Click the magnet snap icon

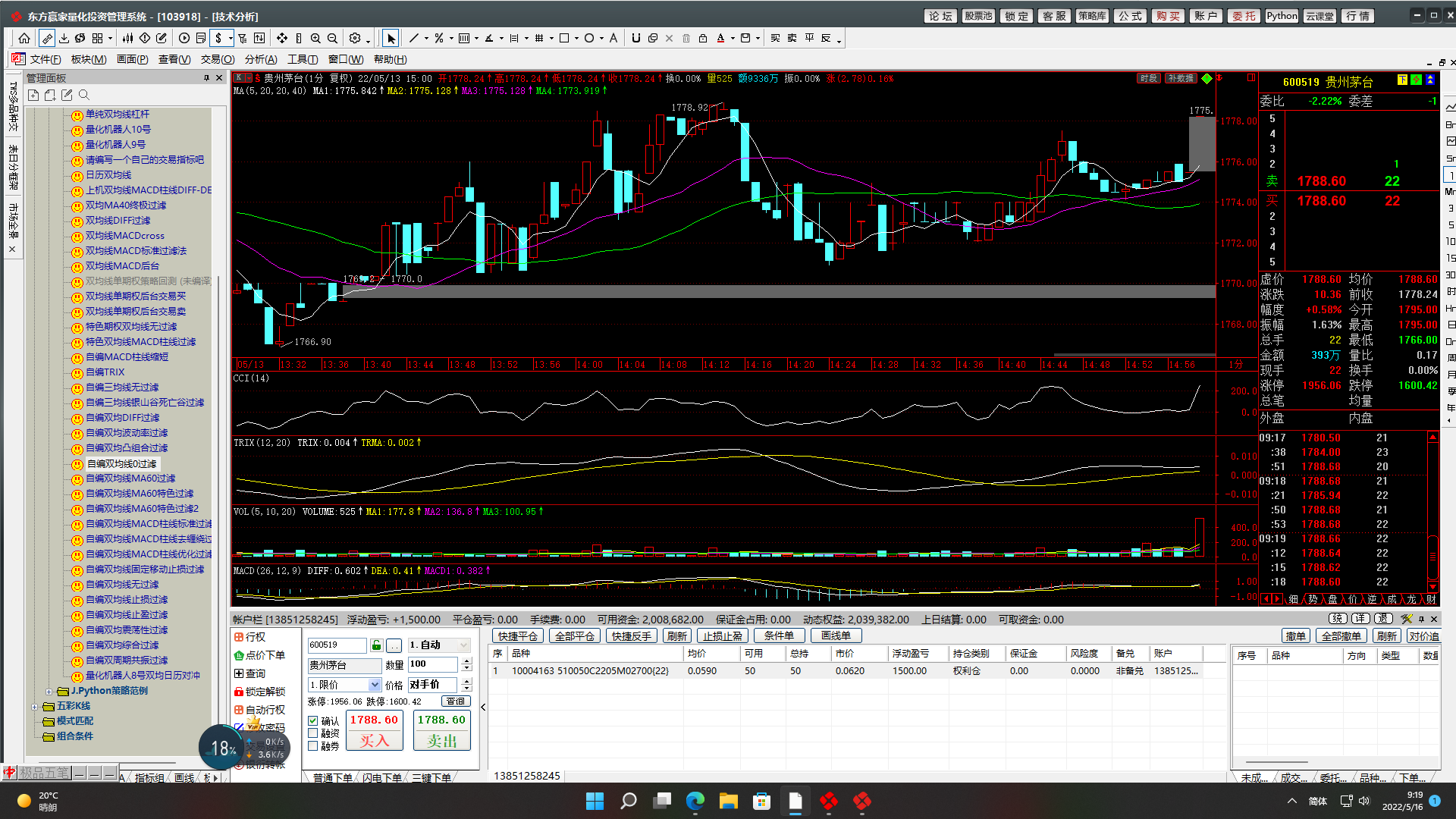[636, 38]
